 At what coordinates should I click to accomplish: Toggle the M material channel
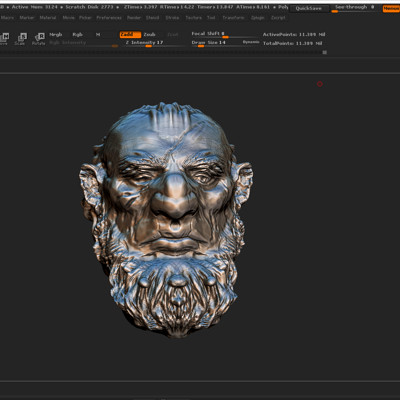point(98,35)
